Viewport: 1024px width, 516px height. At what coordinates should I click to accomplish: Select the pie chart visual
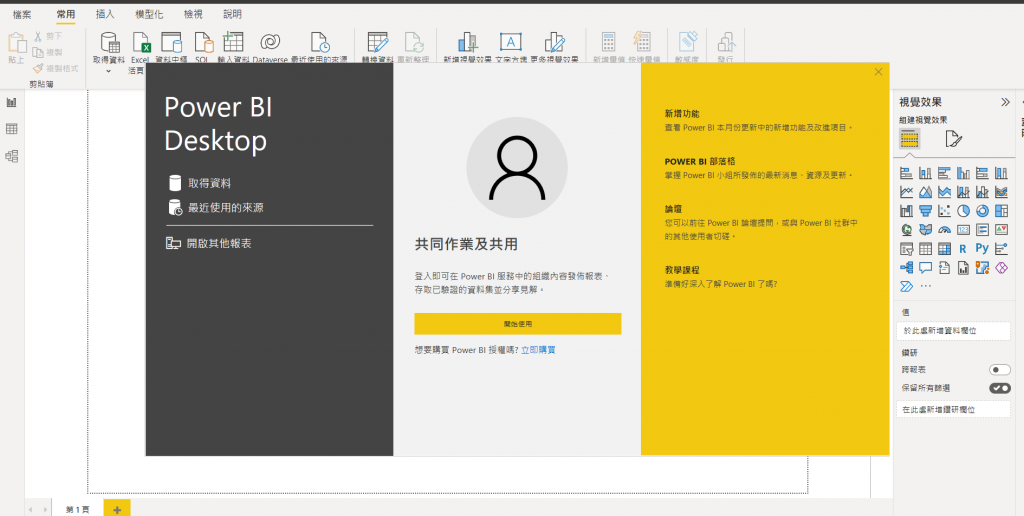963,211
